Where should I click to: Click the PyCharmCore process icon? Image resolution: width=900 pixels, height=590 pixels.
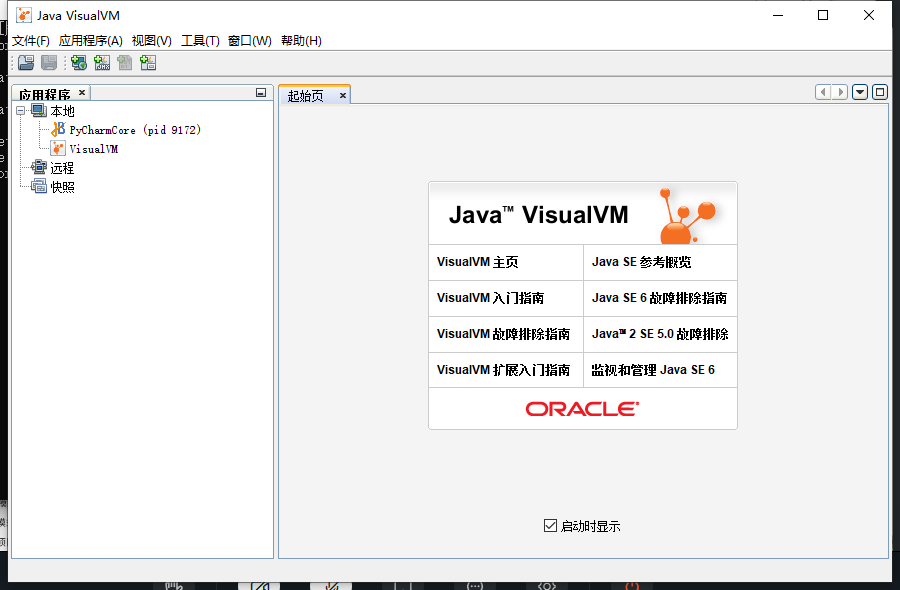[x=58, y=130]
